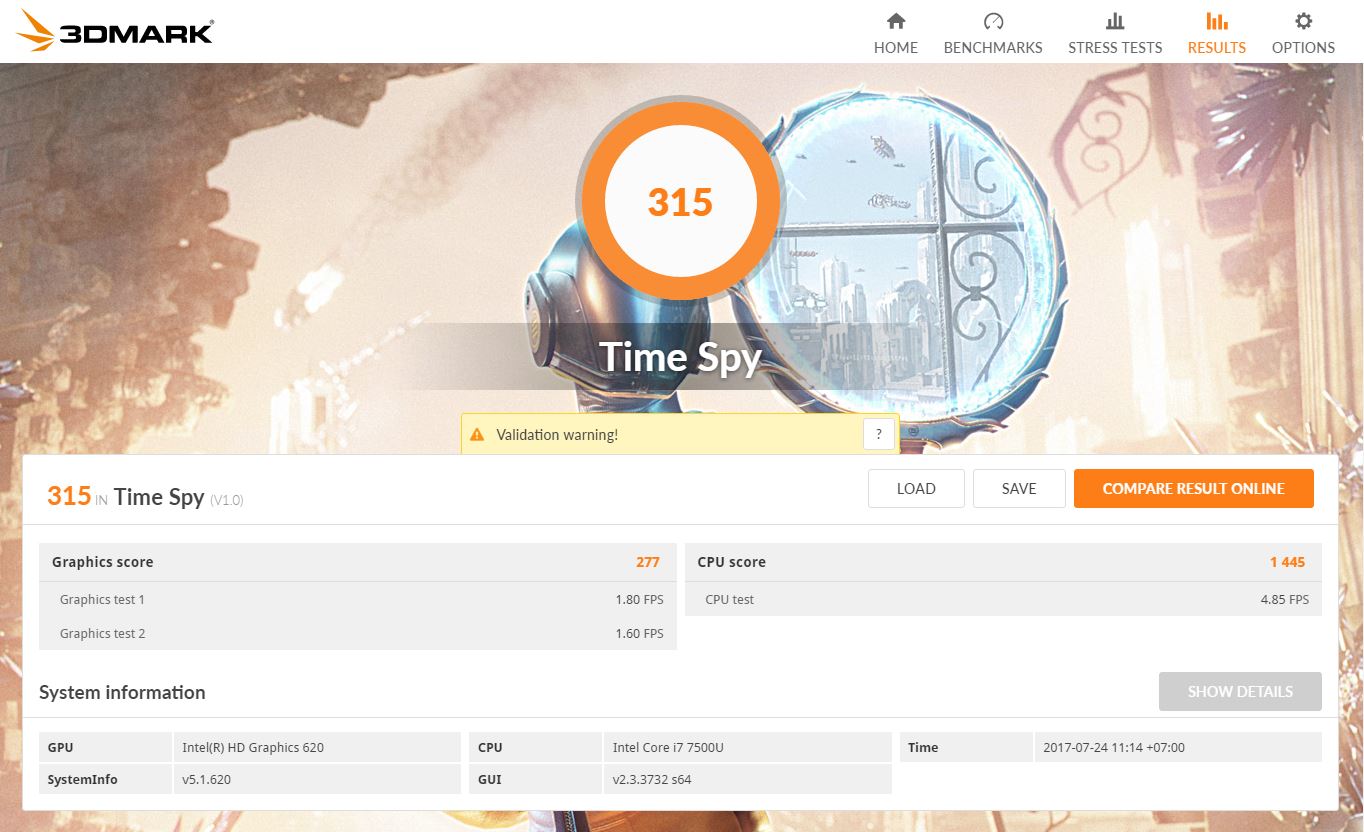Click the graphics score value 277
Viewport: 1364px width, 832px height.
point(648,562)
